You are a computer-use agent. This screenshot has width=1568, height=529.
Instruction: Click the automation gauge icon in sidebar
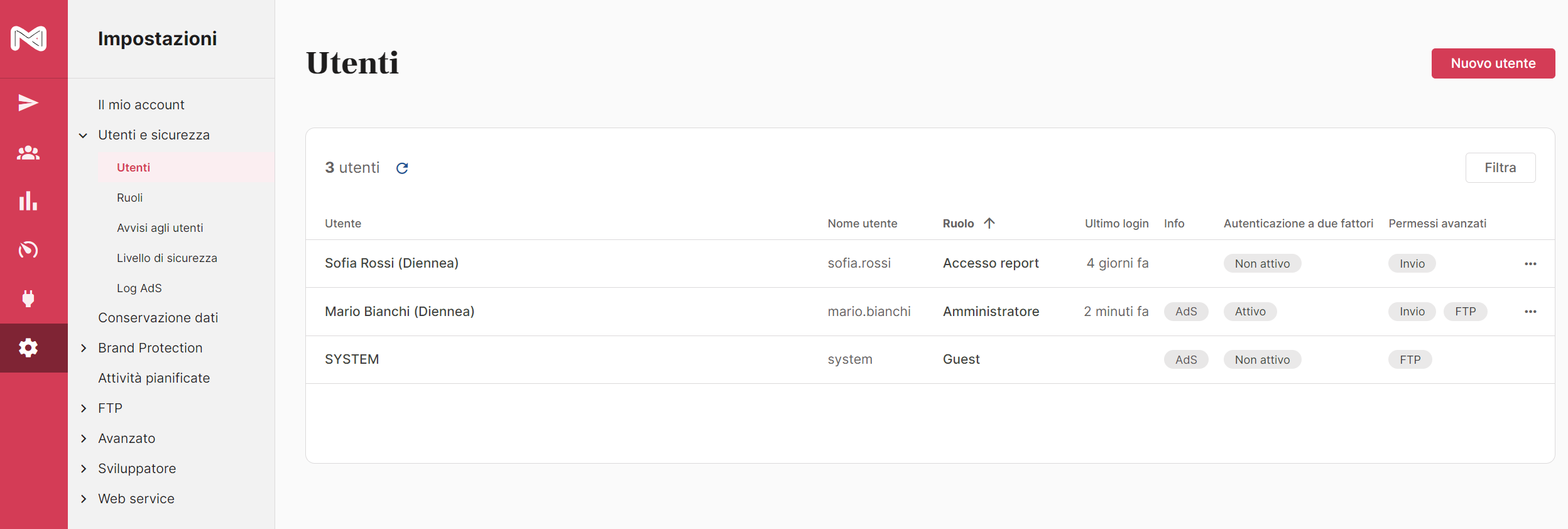(x=28, y=250)
